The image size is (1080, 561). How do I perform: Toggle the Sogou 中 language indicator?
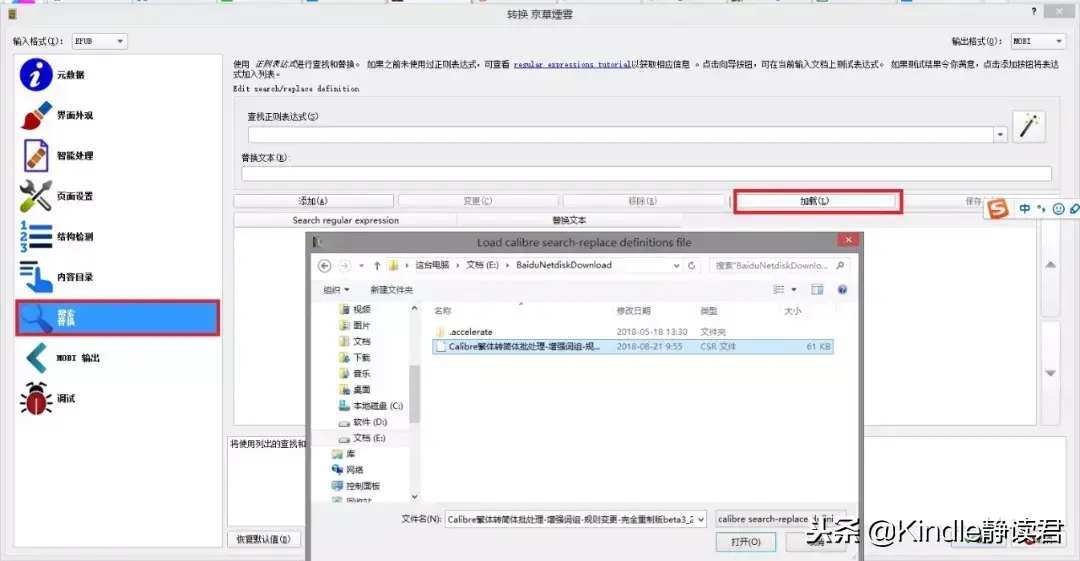[1025, 208]
